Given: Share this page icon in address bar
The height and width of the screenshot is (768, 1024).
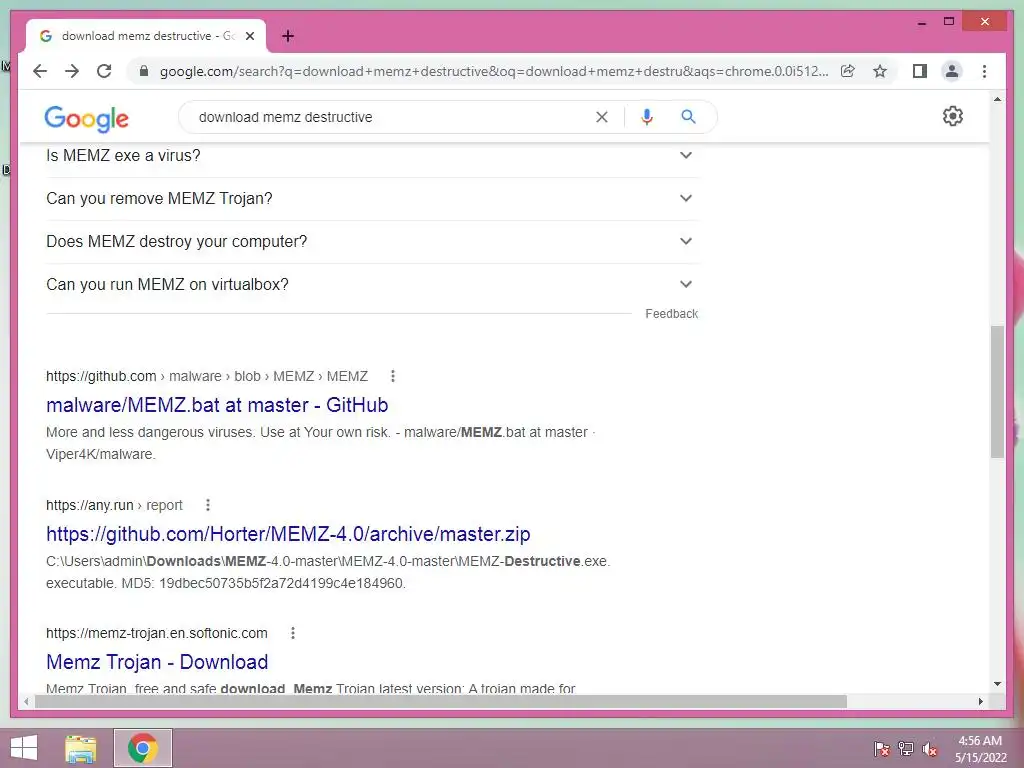Looking at the screenshot, I should (848, 71).
